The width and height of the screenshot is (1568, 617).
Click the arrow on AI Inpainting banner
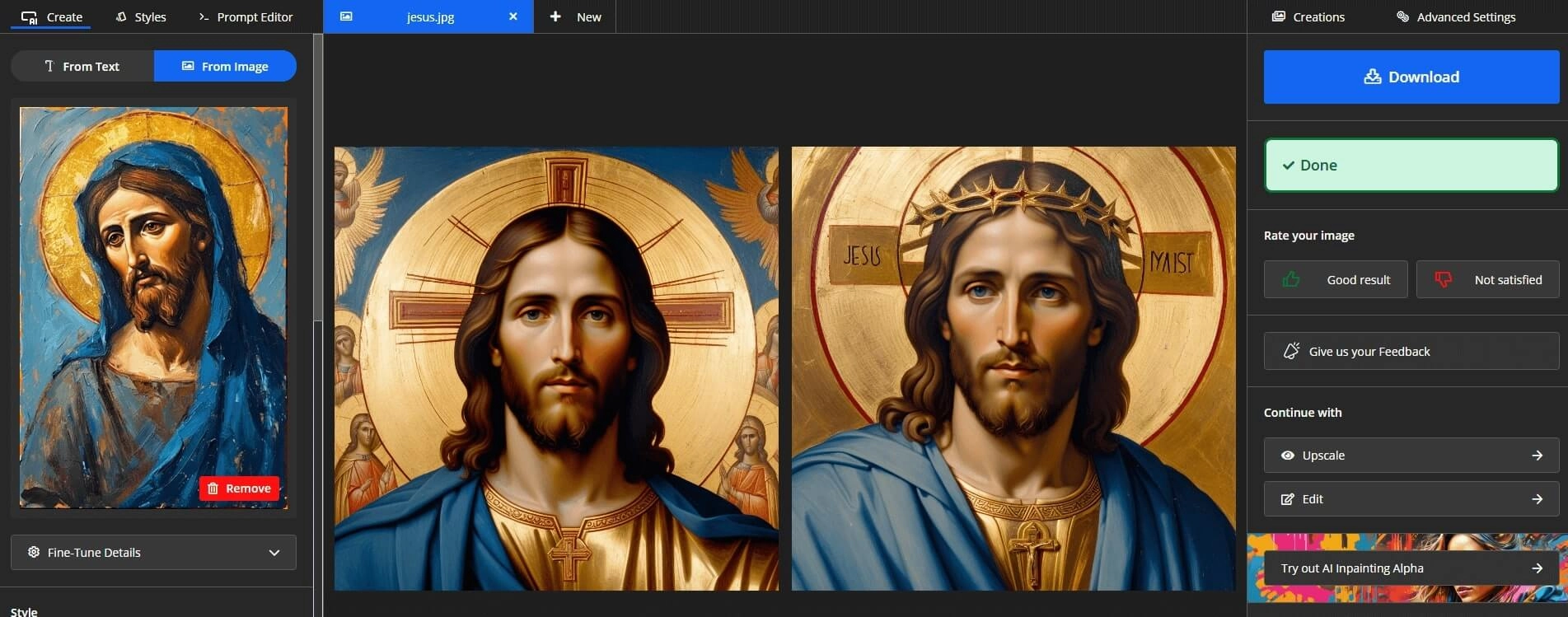1537,568
